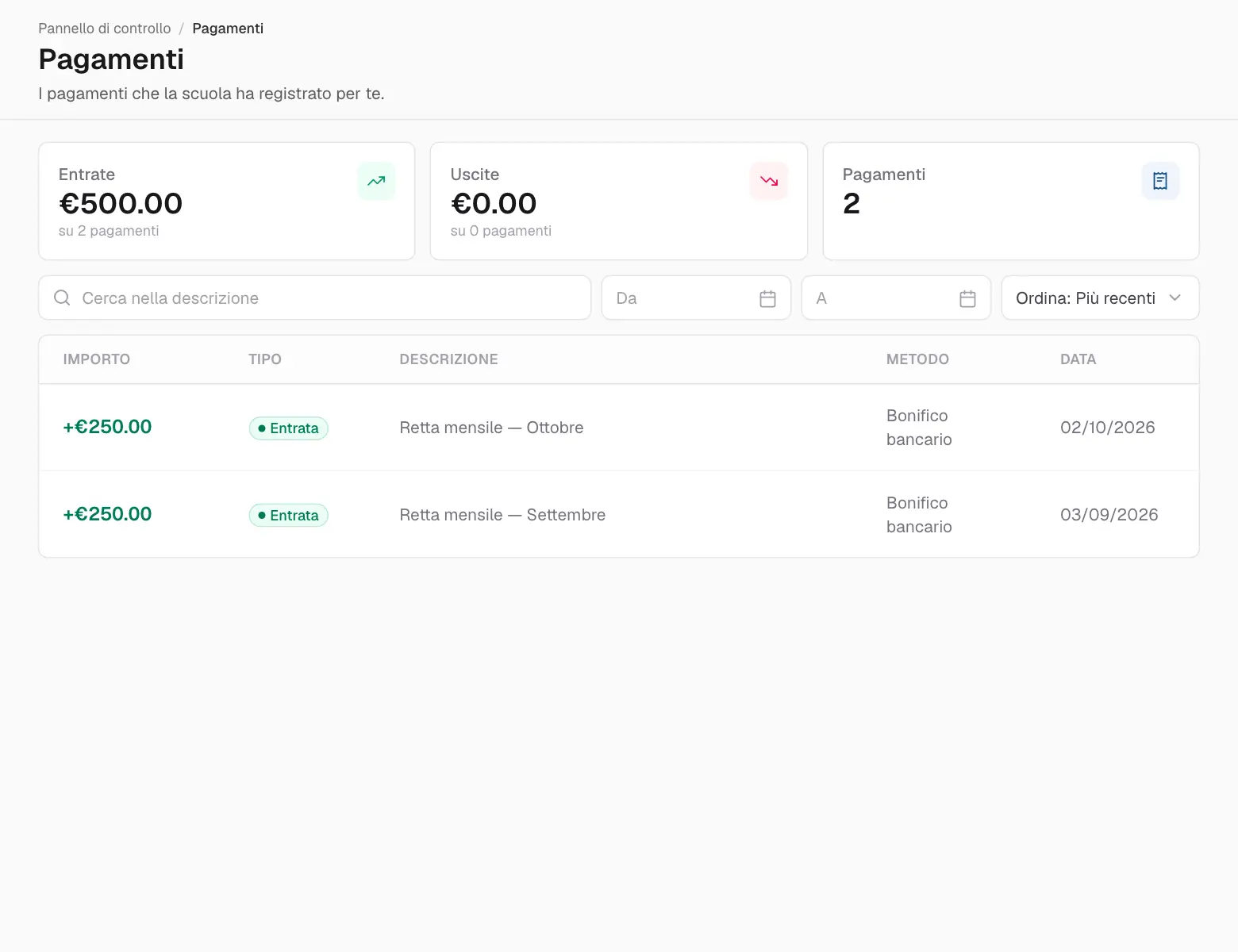Click the Pagamenti page heading
Screen dimensions: 1238x952
[x=111, y=59]
